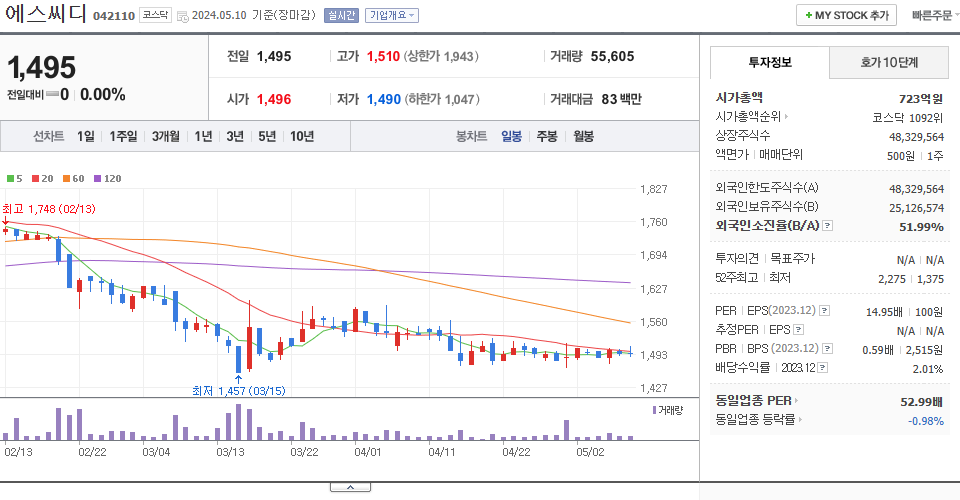Click the current price 1,495 headline
Viewport: 960px width, 500px height.
(x=42, y=67)
